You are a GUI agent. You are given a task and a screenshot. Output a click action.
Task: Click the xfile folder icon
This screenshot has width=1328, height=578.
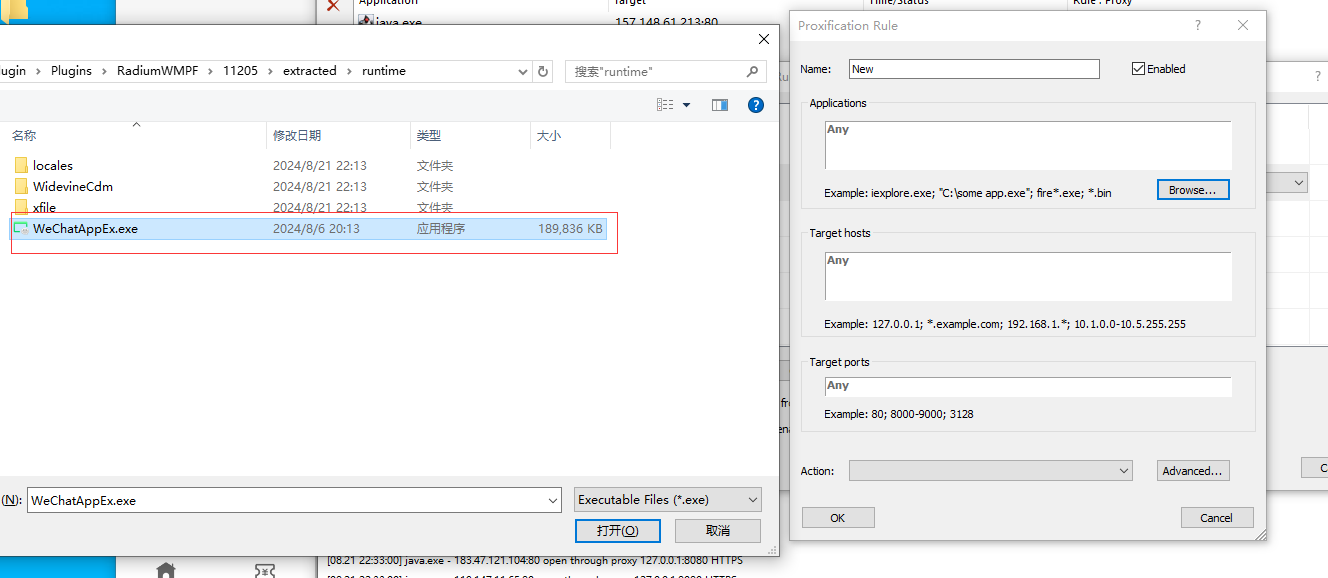pyautogui.click(x=21, y=207)
